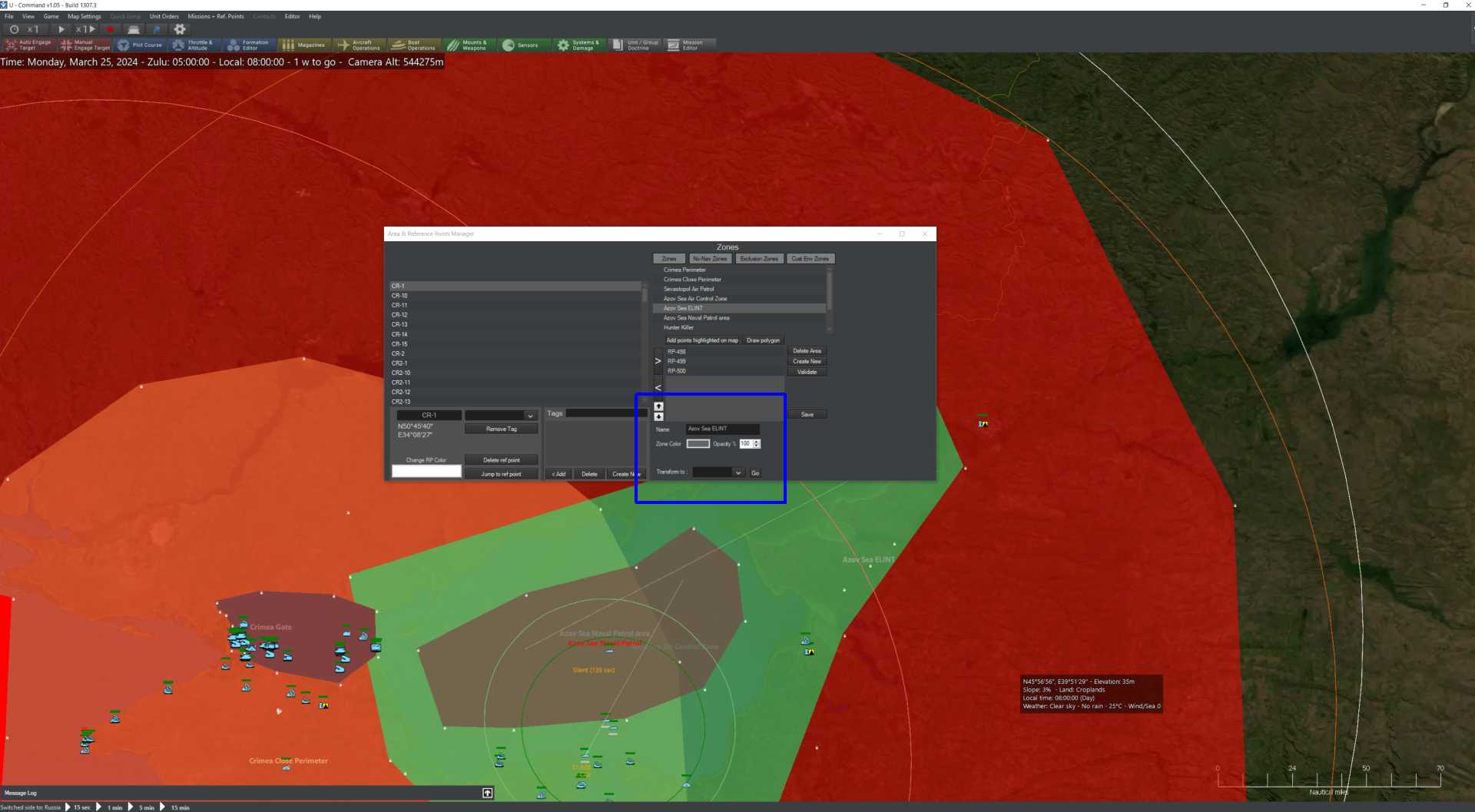Move zone point down with down arrow

tap(658, 416)
